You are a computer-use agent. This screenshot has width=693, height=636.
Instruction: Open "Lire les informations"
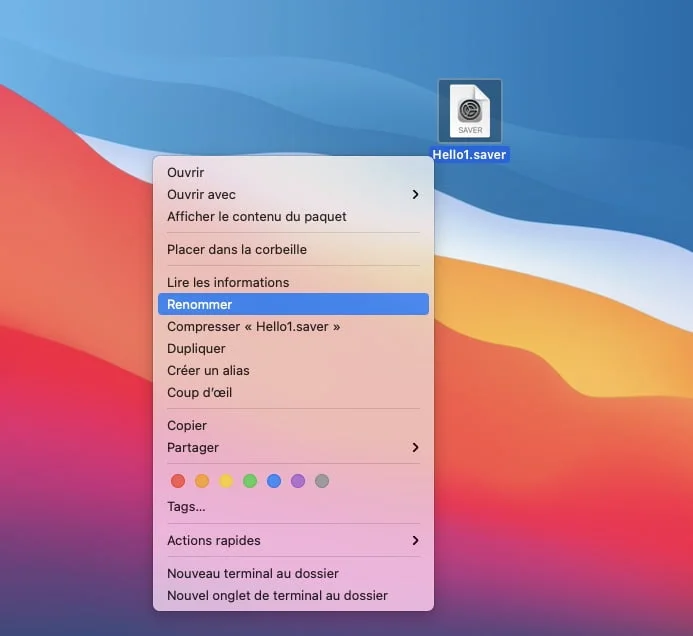228,283
